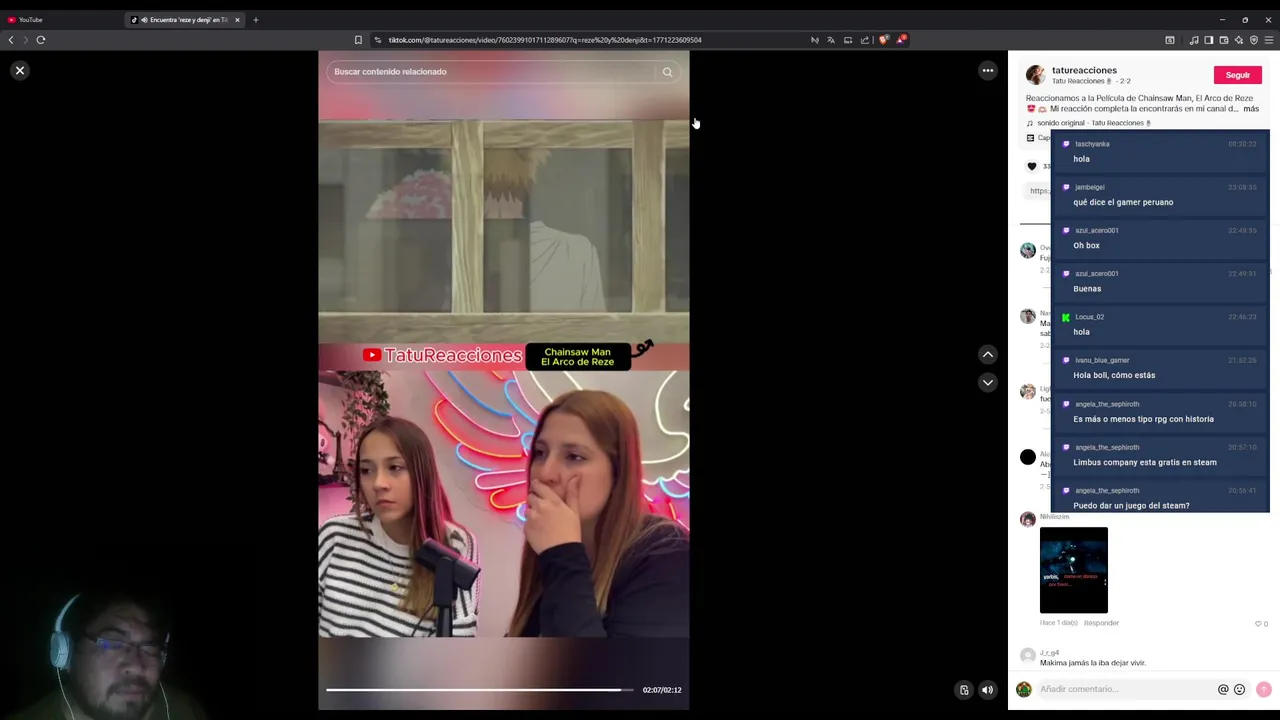Viewport: 1280px width, 720px height.
Task: Close the TikTok browser tab
Action: tap(237, 20)
